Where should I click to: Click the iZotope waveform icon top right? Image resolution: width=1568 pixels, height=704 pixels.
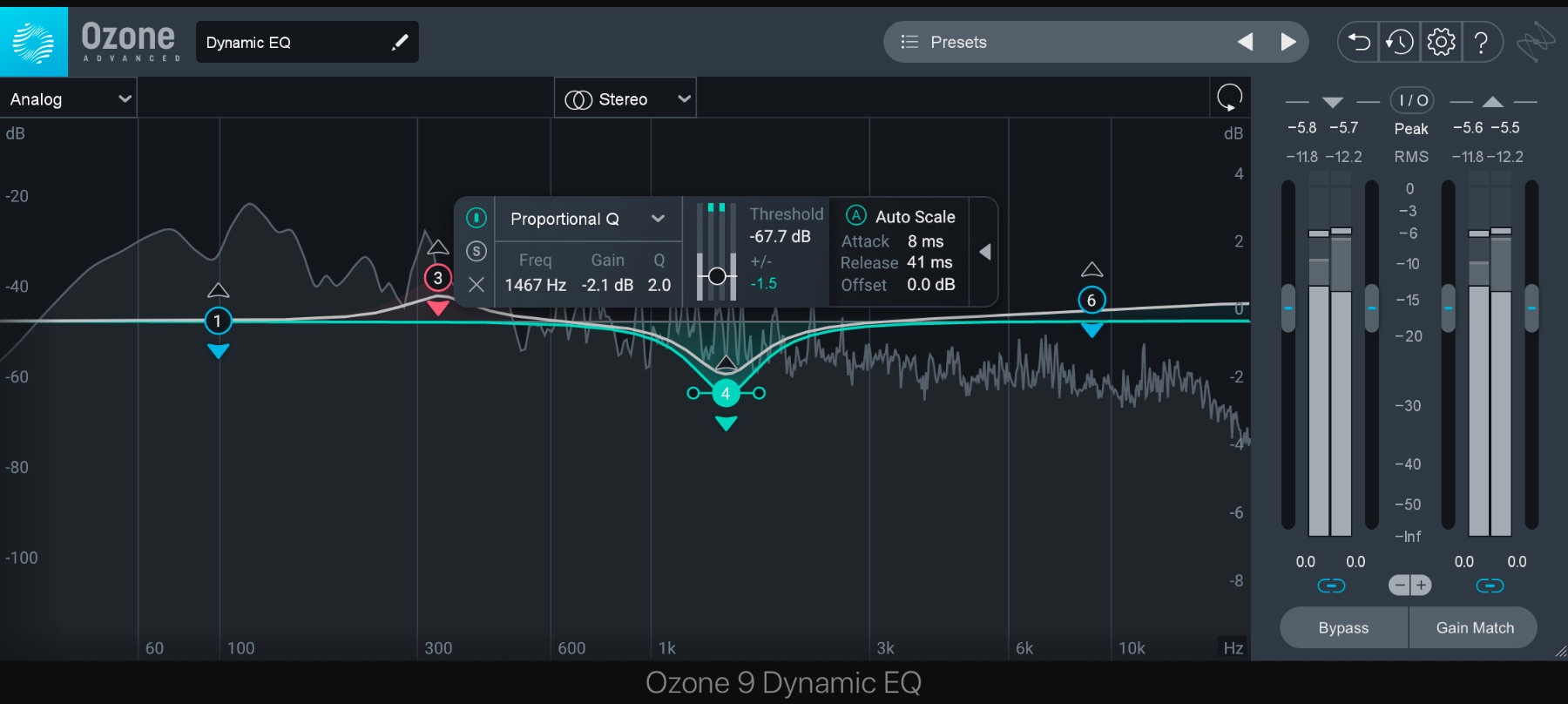(x=1535, y=42)
